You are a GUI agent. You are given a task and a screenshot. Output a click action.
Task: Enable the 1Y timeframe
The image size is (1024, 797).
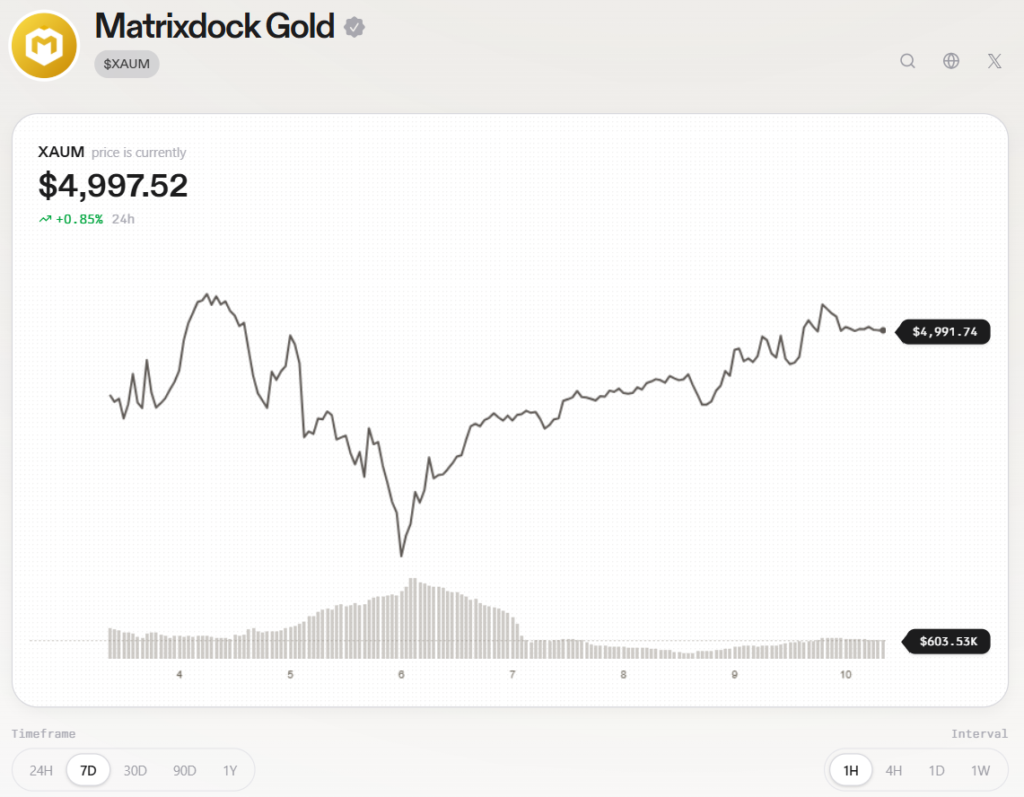point(230,770)
